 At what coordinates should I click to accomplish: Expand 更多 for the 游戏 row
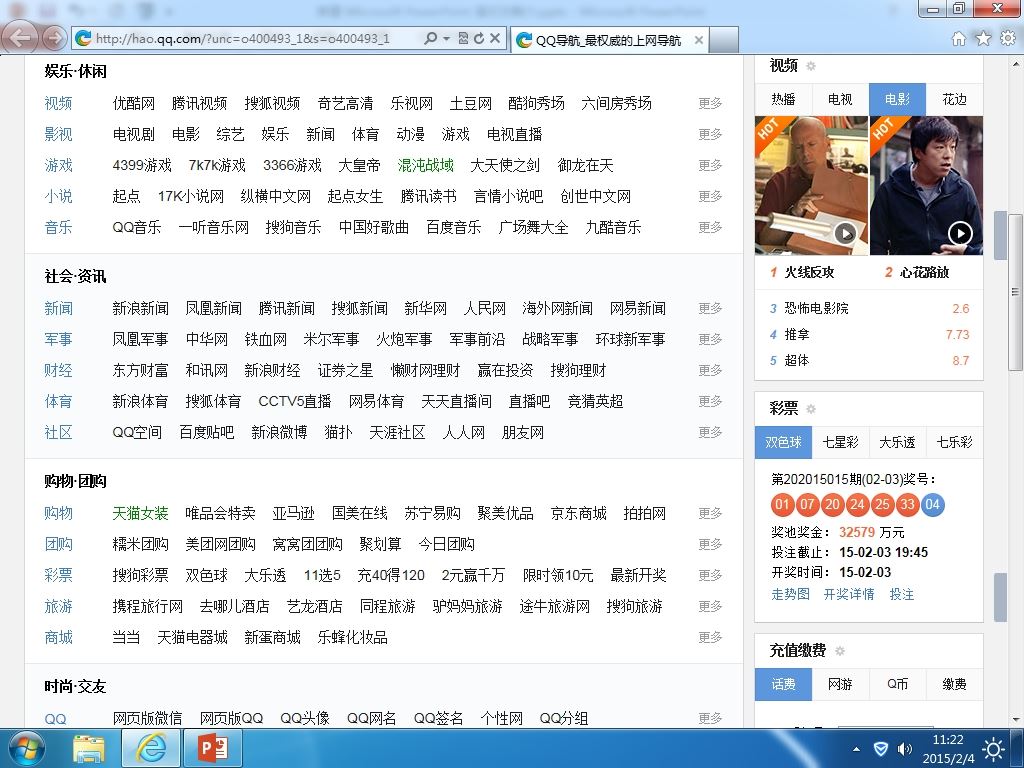click(x=710, y=165)
